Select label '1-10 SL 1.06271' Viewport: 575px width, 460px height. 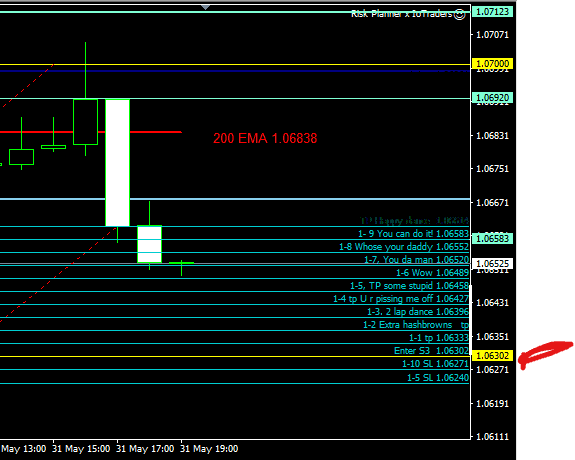[435, 364]
